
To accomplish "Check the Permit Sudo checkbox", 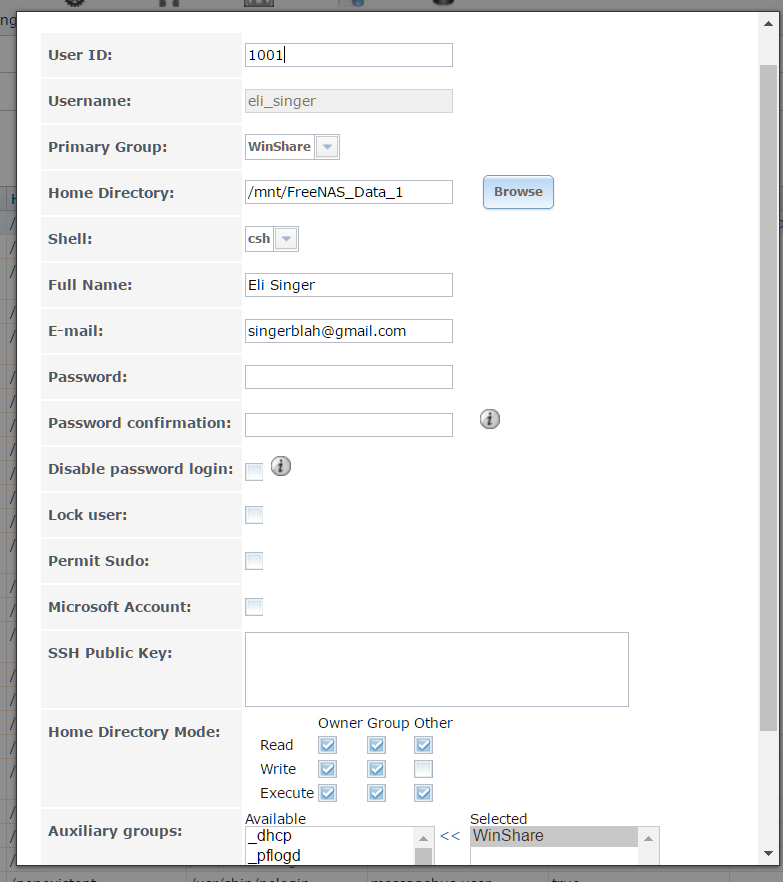I will click(x=254, y=561).
